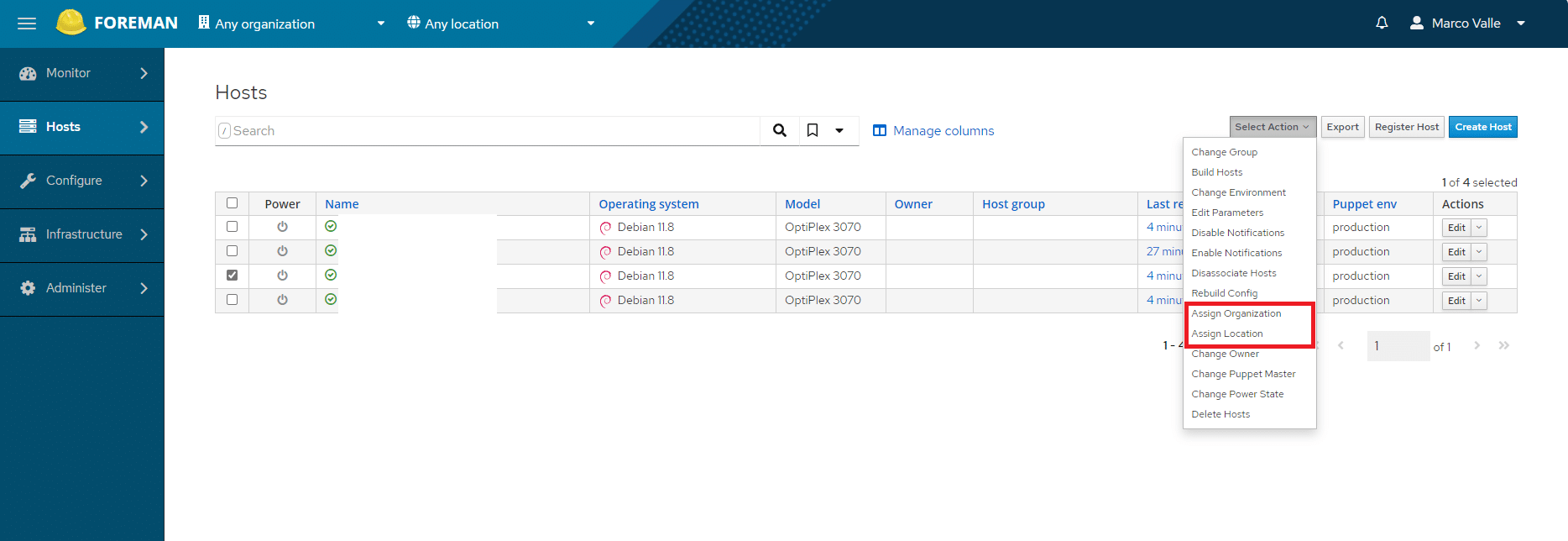Click Debian logo in last host row

605,301
